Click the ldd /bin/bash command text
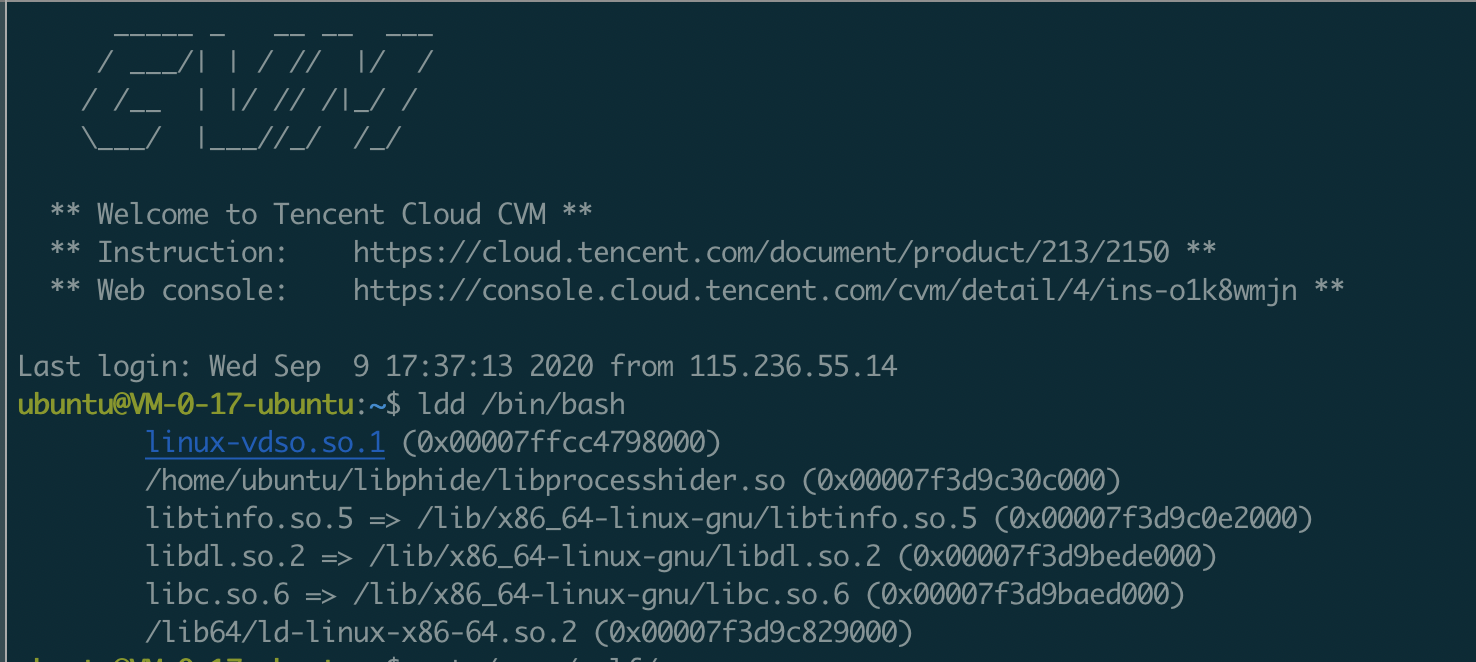This screenshot has width=1476, height=662. pyautogui.click(x=522, y=404)
